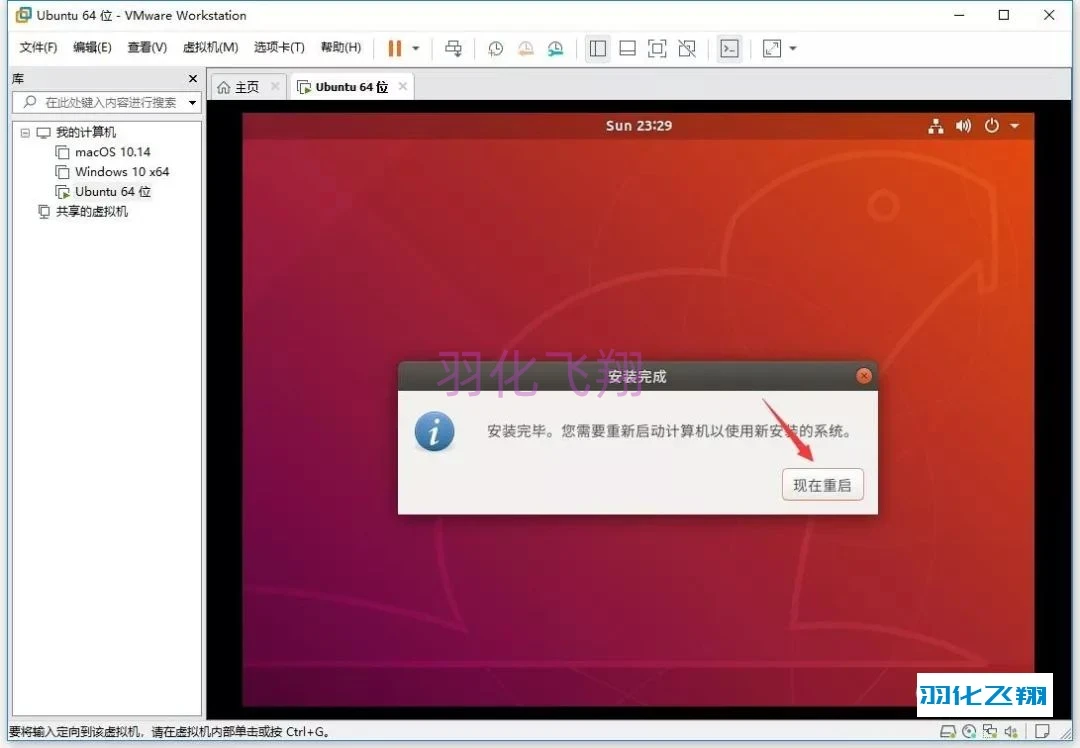This screenshot has width=1080, height=748.
Task: Close the Ubuntu 64 位 tab
Action: 403,86
